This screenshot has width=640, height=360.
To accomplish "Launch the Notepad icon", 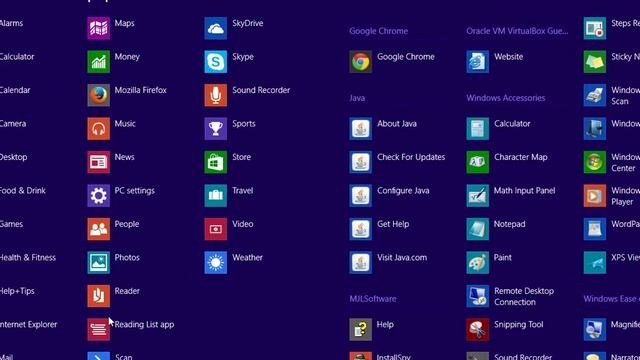I will [478, 229].
